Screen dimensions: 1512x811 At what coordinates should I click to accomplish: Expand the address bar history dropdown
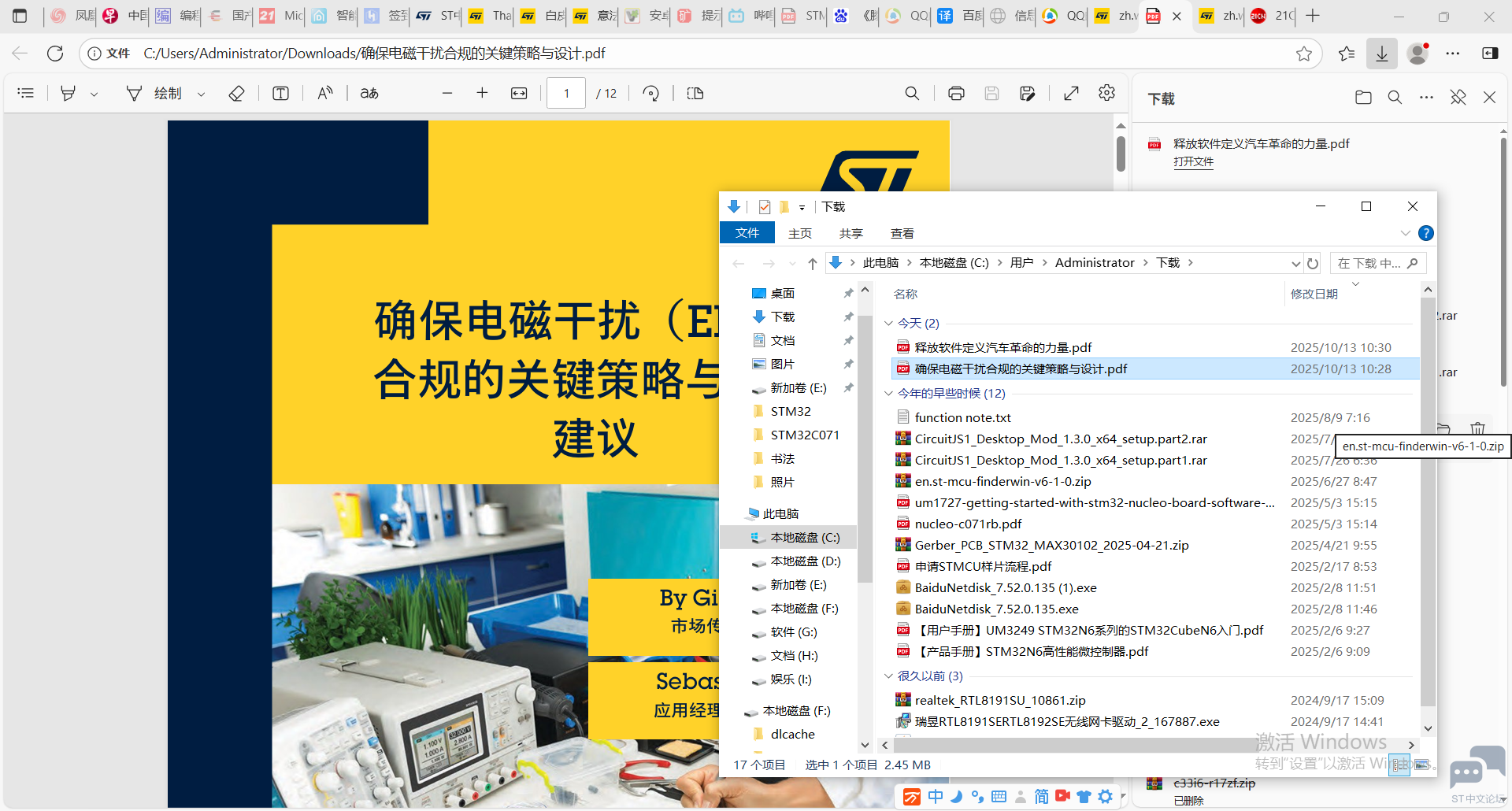click(1295, 263)
